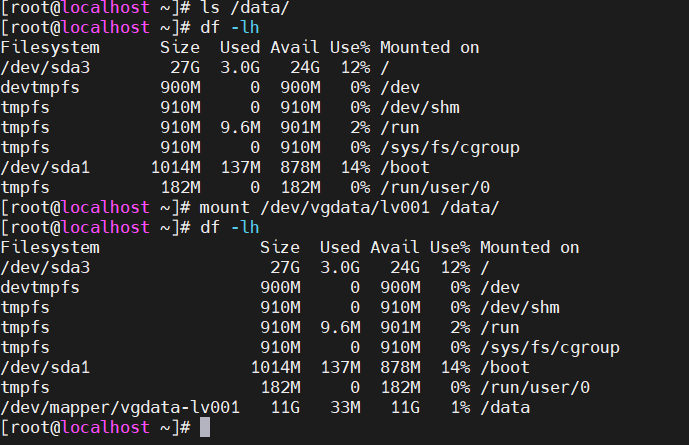Select the /dev/mapper/vgdata-lv001 filesystem entry
The image size is (689, 445).
point(120,407)
